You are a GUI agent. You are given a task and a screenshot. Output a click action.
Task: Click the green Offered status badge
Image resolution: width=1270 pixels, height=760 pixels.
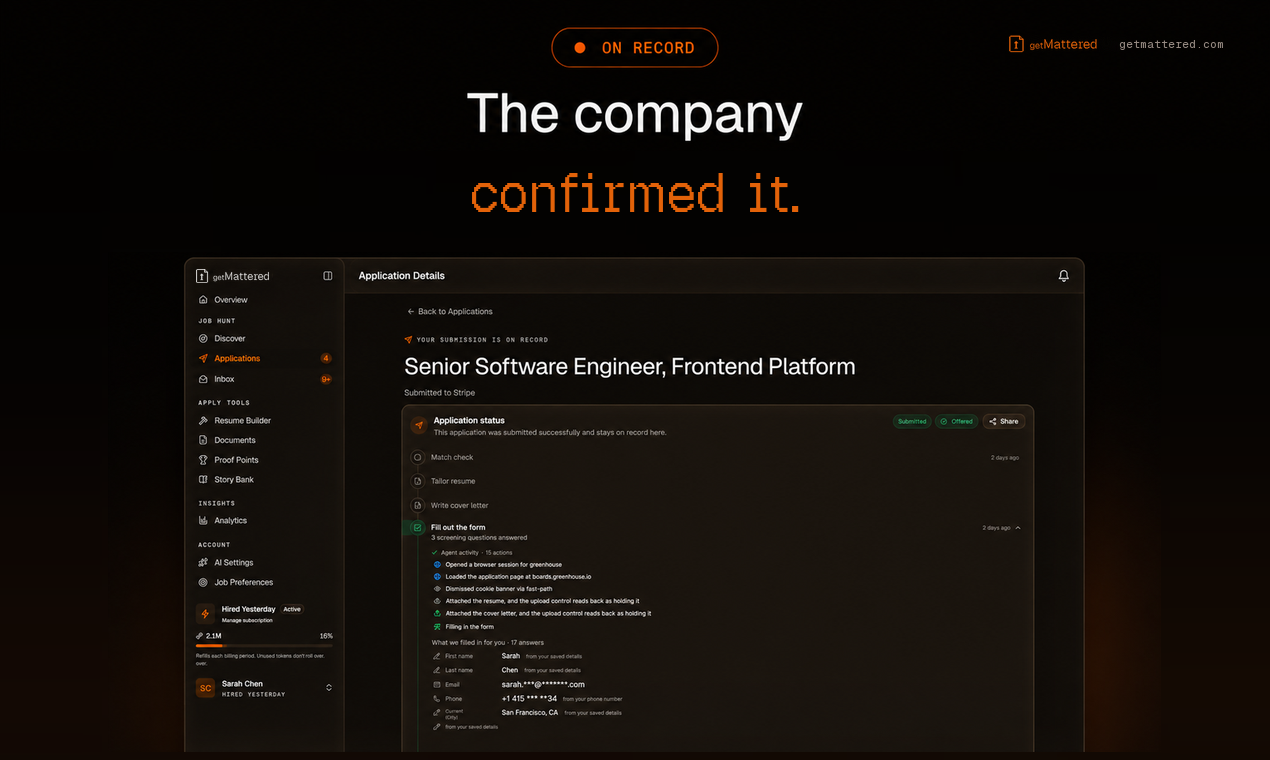[956, 422]
